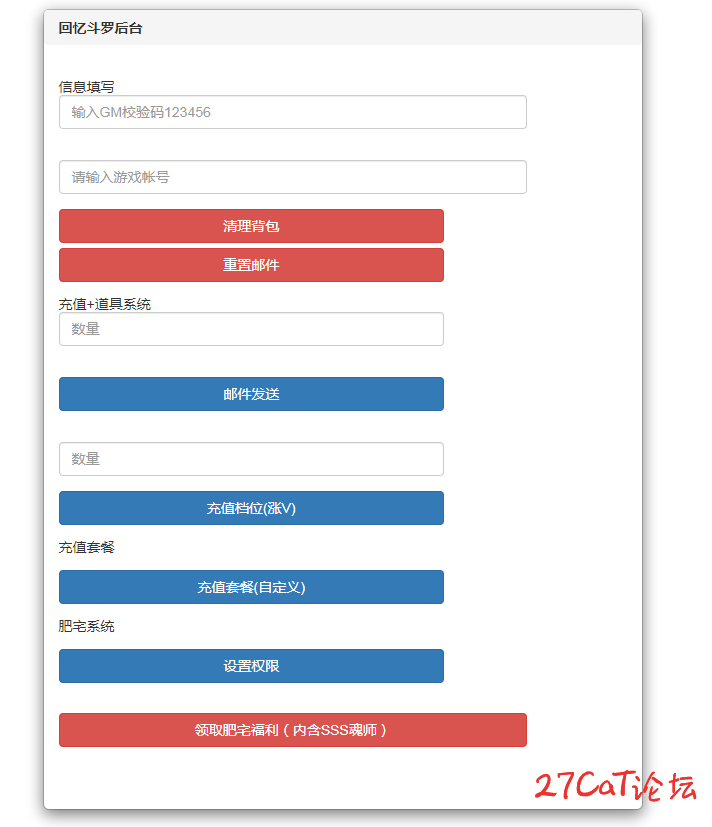Focus the 请输入游戏帐号 account field
The image size is (712, 827).
tap(293, 177)
